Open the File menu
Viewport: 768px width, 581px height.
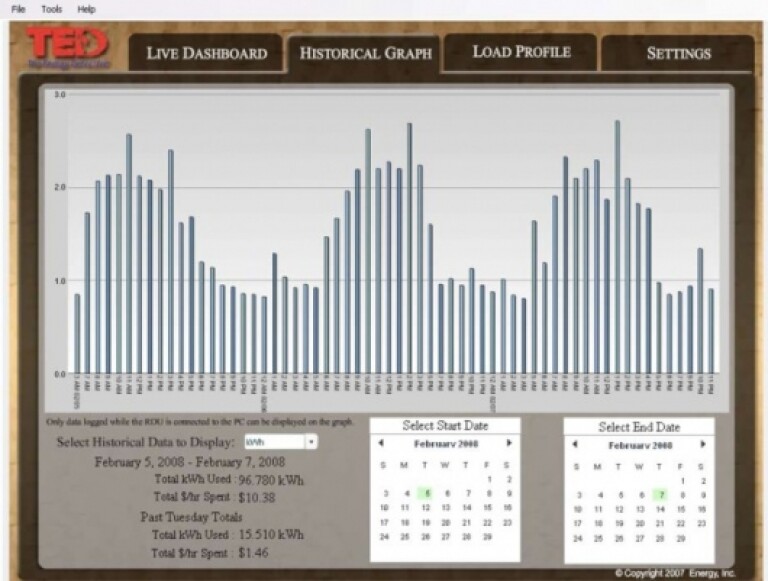(x=18, y=8)
